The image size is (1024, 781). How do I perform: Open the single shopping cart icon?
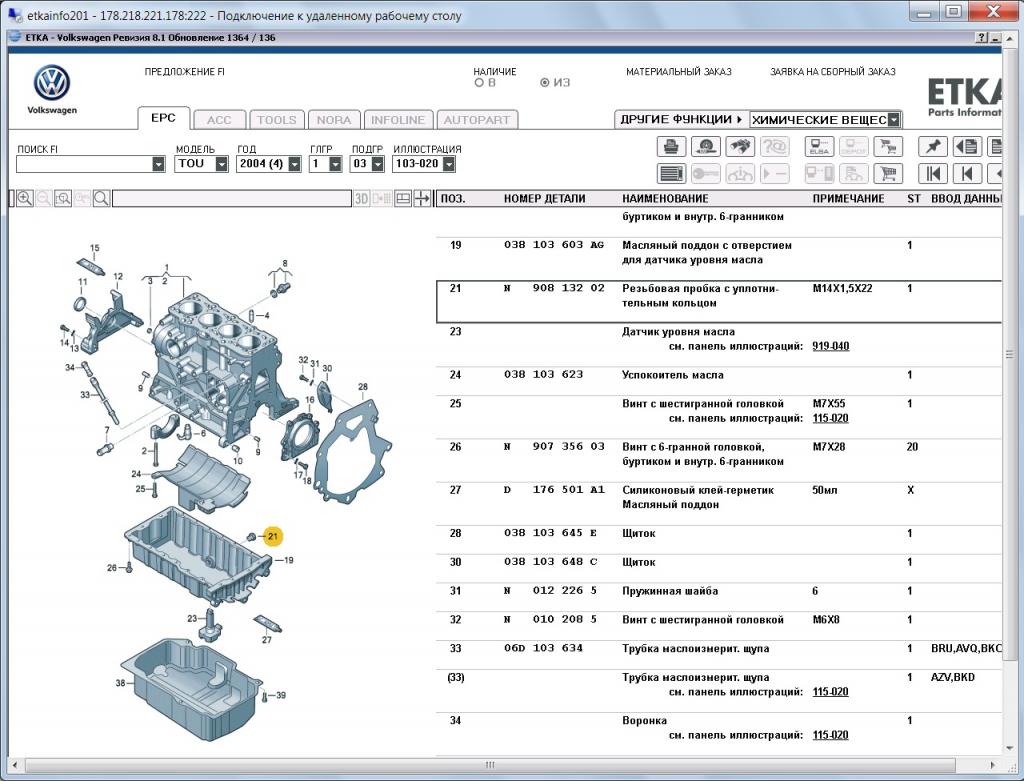(888, 174)
